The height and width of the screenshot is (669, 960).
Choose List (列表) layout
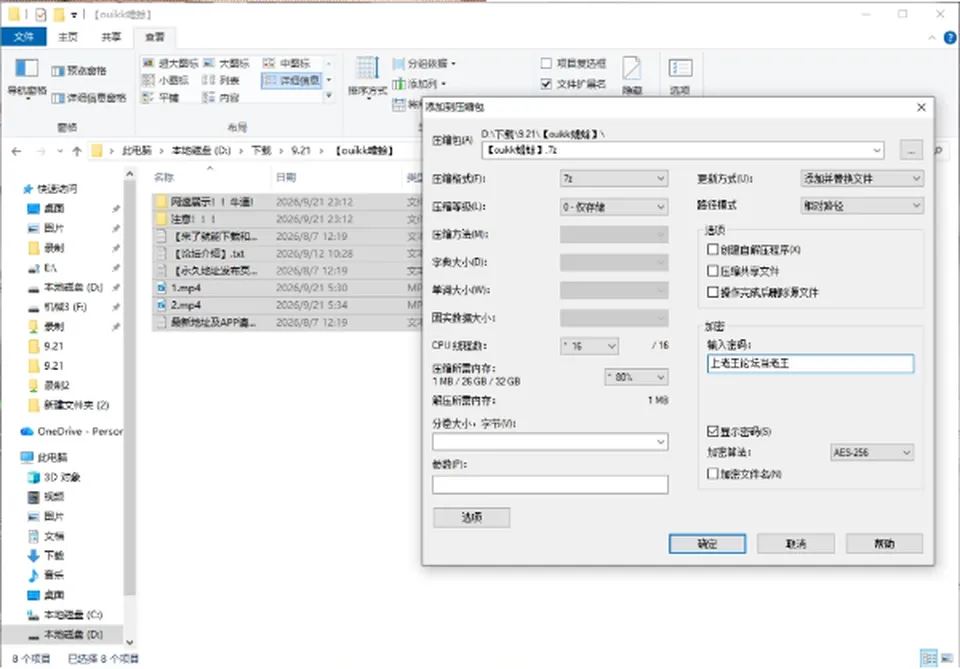220,80
